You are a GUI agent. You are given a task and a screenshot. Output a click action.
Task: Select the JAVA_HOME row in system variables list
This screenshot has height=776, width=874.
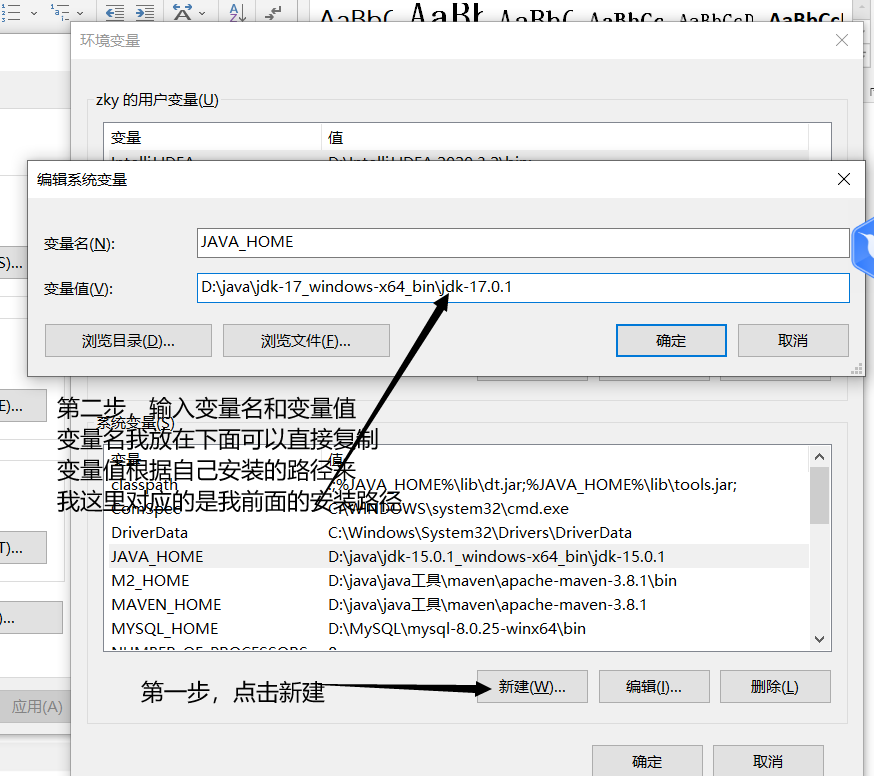coord(456,556)
